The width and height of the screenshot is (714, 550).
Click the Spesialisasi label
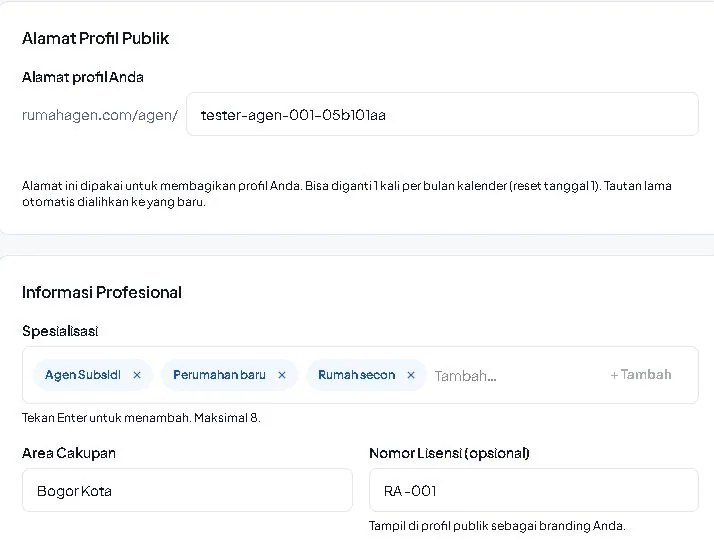(60, 331)
